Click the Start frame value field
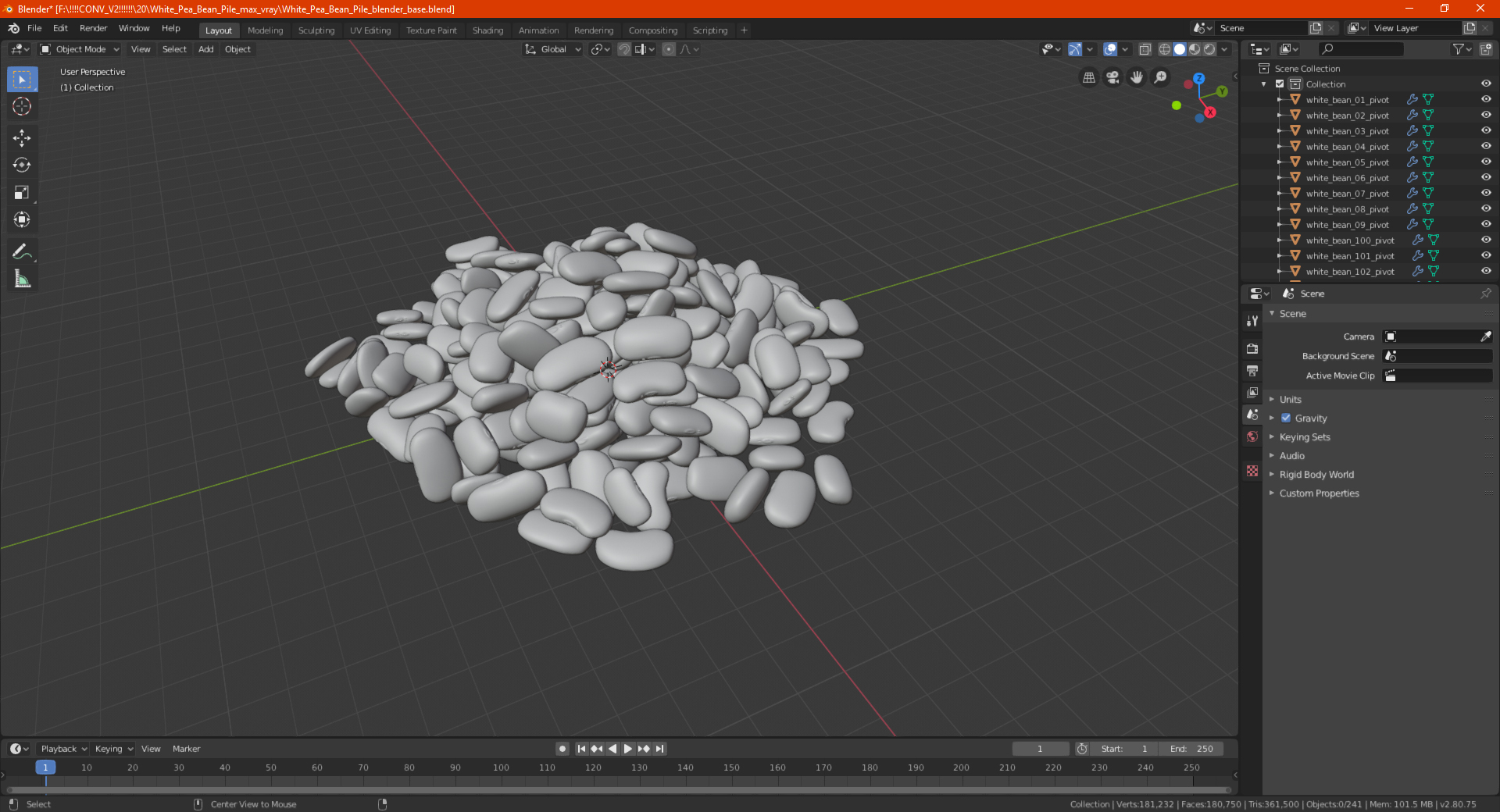The image size is (1500, 812). tap(1125, 749)
